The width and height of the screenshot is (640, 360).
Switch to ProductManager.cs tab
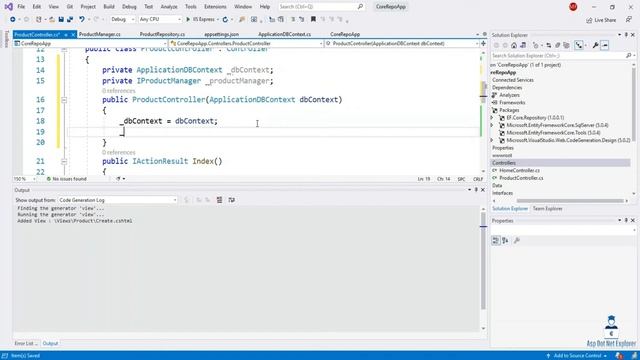pos(100,34)
